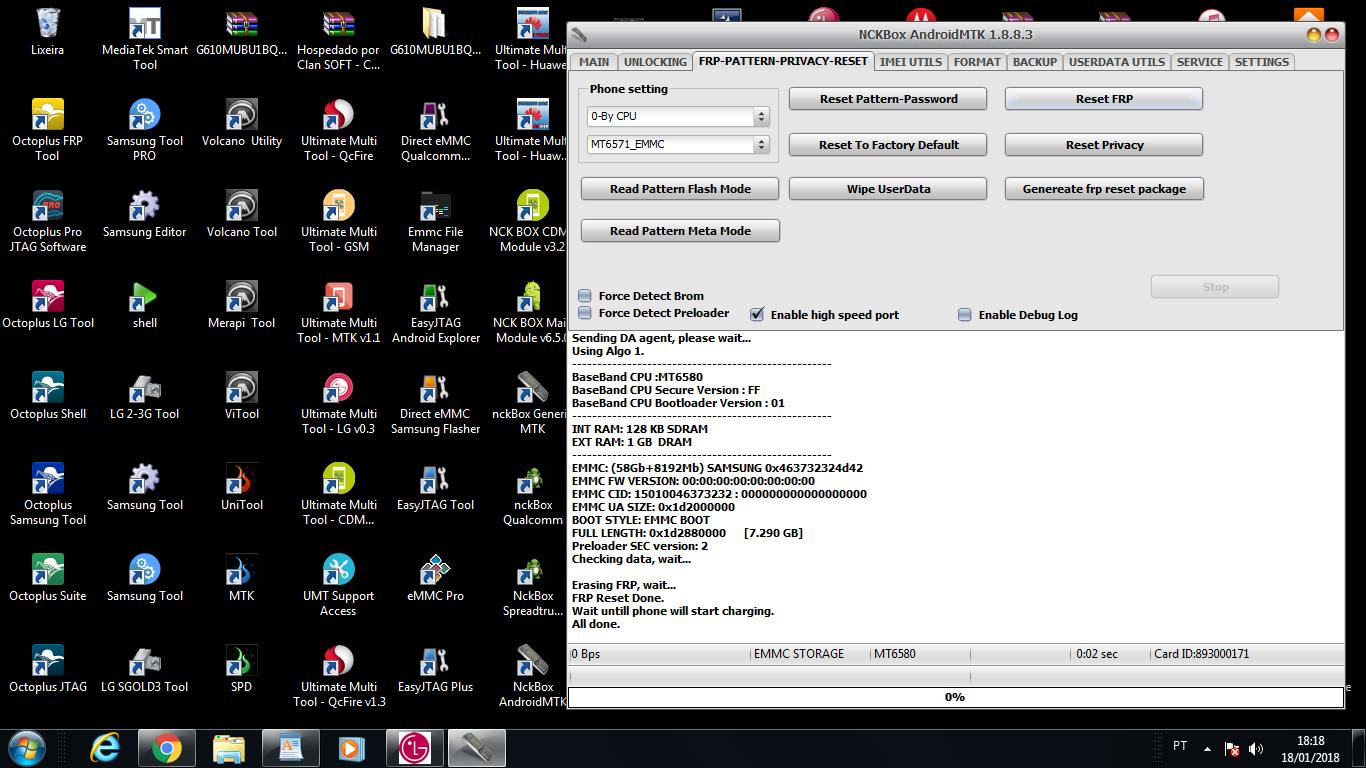The height and width of the screenshot is (768, 1366).
Task: Click the taskbar volume icon
Action: click(1256, 748)
